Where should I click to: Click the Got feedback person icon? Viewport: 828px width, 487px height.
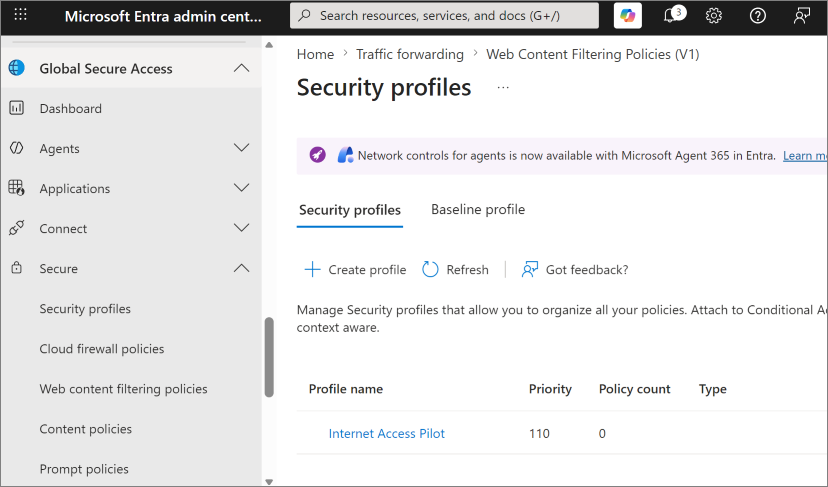pos(530,269)
